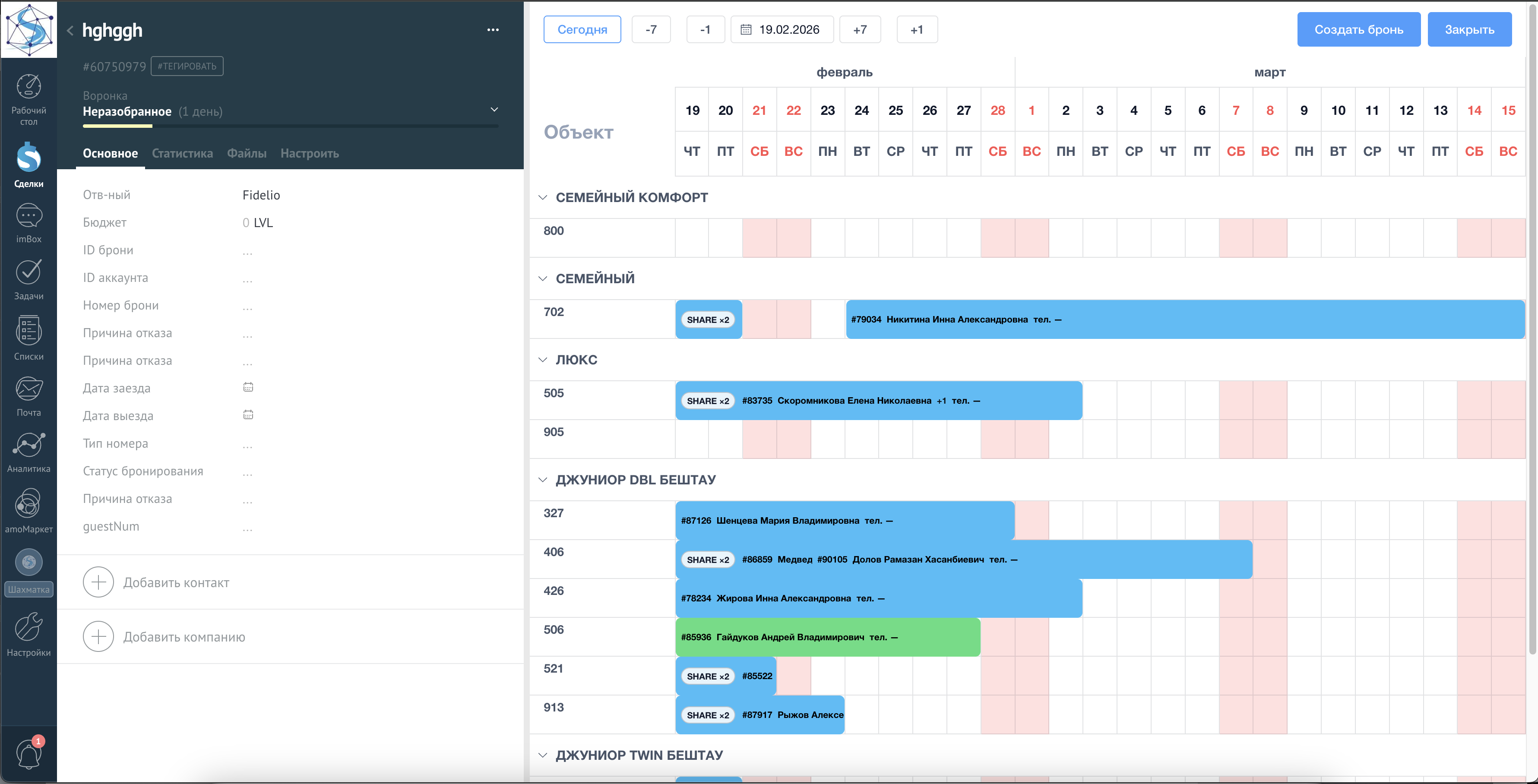
Task: Click green booking #85936 Гайдуков bar
Action: tap(828, 637)
